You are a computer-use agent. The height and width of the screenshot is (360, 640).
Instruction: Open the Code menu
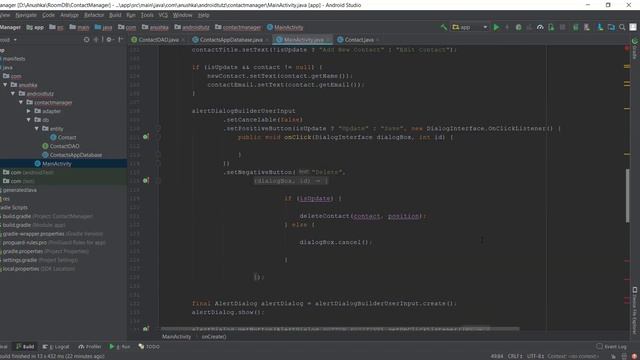coord(48,15)
